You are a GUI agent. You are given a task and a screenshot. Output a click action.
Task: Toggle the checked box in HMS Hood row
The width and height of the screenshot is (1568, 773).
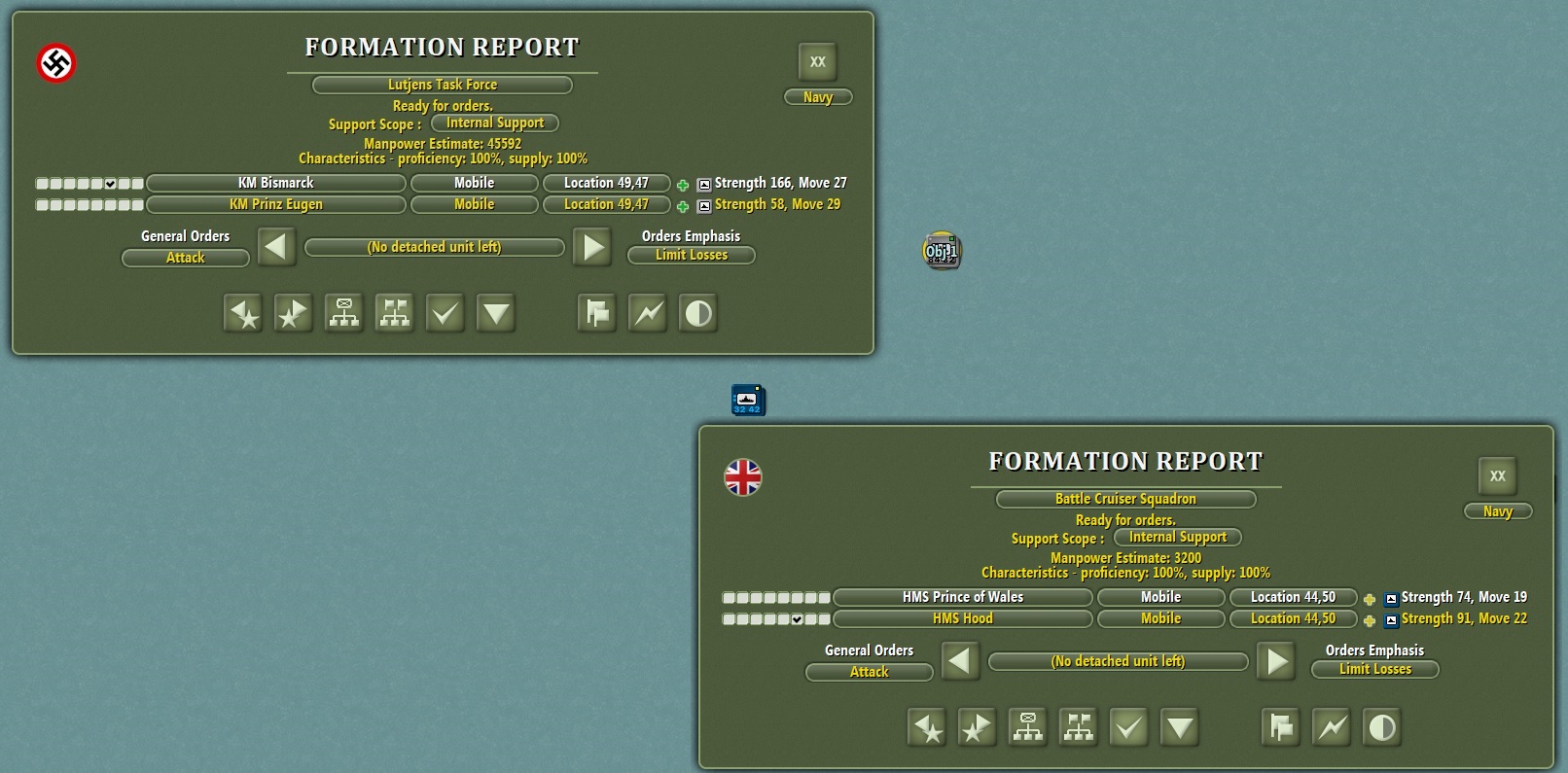coord(797,618)
